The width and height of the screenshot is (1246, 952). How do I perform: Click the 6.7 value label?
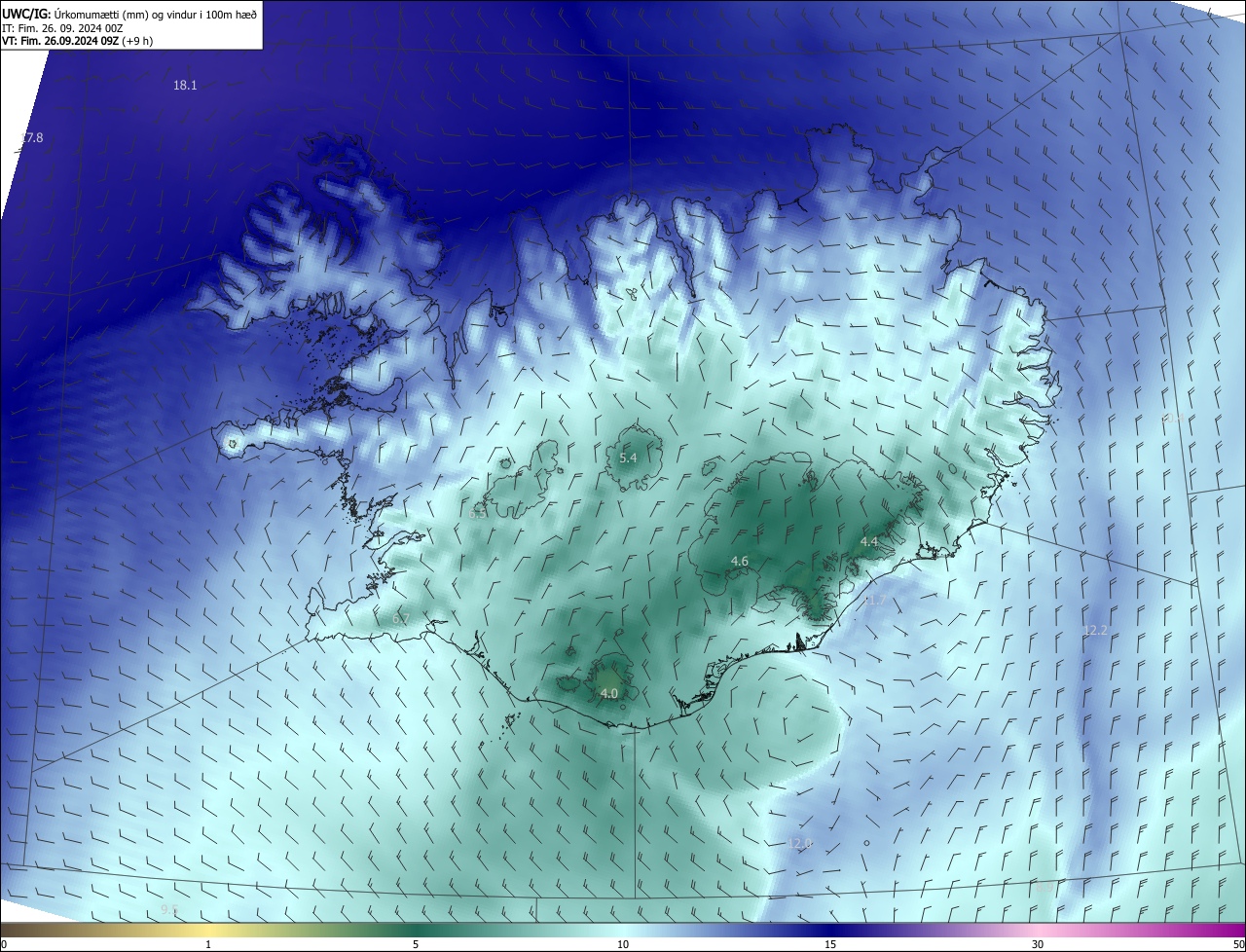pos(400,619)
